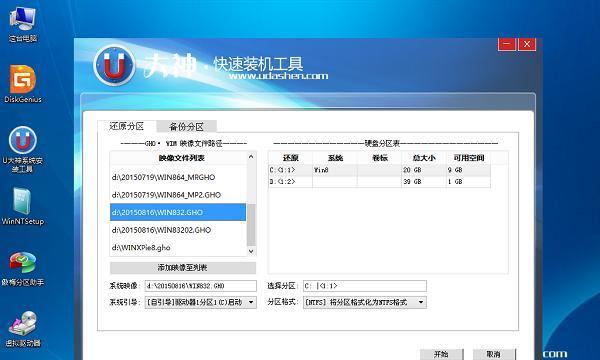Switch to the 备份分区 tab
600x360 pixels.
click(x=186, y=127)
